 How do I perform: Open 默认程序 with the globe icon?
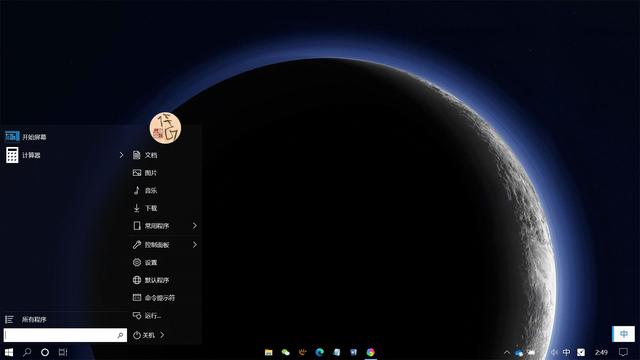pyautogui.click(x=151, y=280)
